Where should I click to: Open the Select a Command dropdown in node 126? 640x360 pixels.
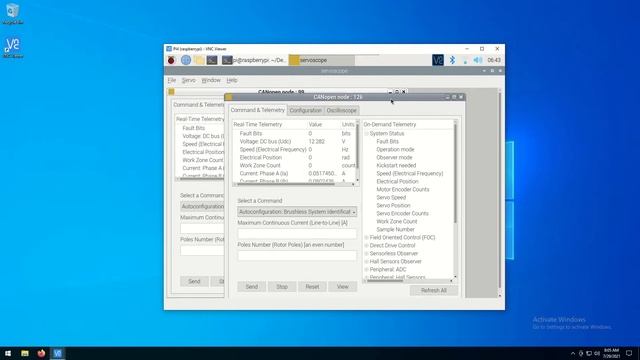click(x=297, y=212)
